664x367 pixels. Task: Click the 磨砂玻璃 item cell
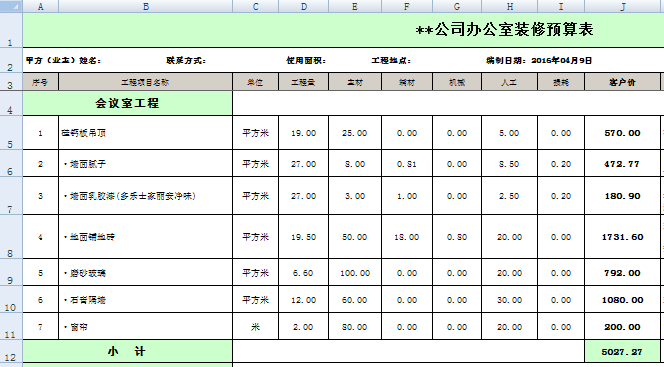(146, 273)
